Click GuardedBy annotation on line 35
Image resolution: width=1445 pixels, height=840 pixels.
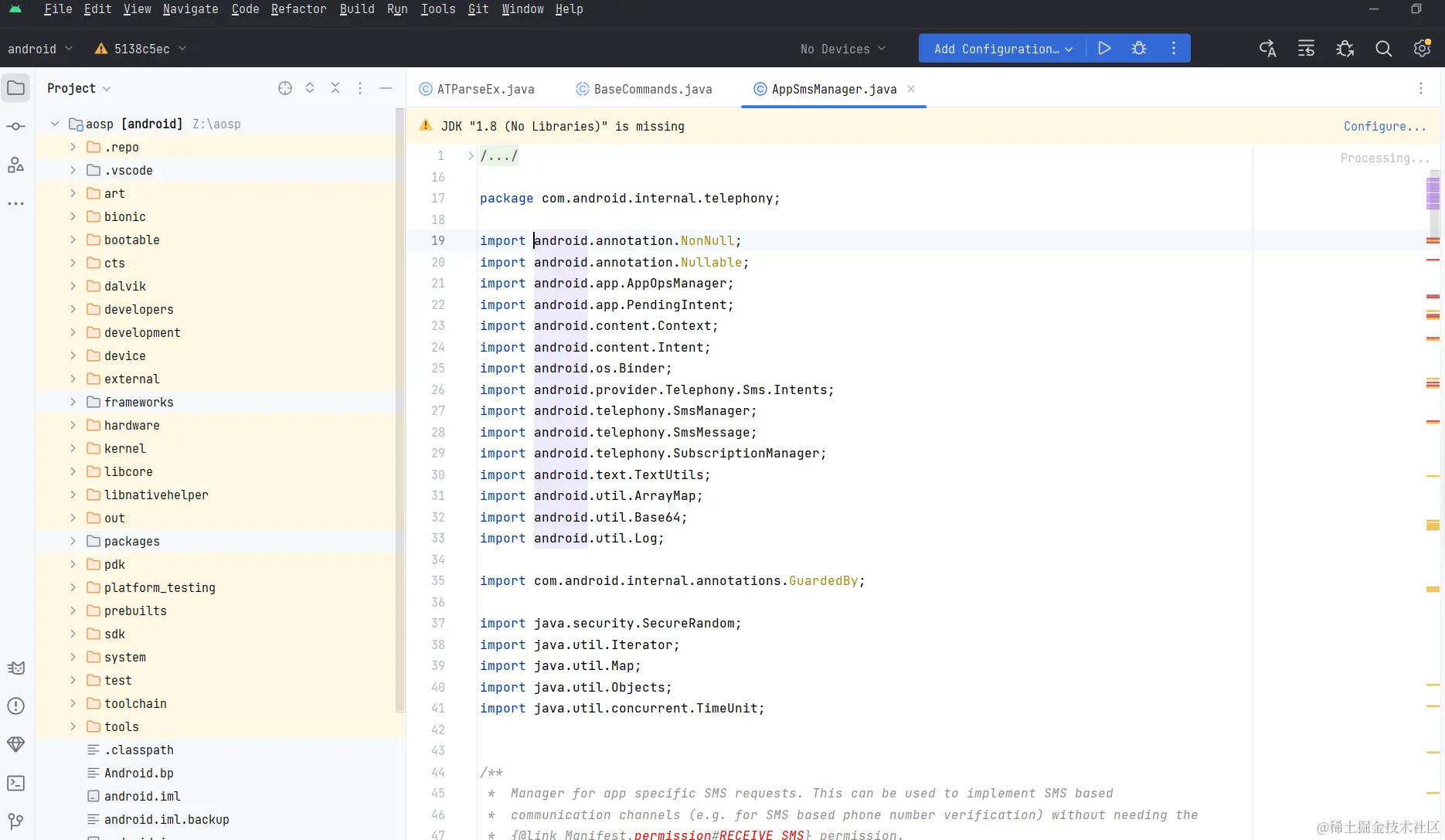823,581
